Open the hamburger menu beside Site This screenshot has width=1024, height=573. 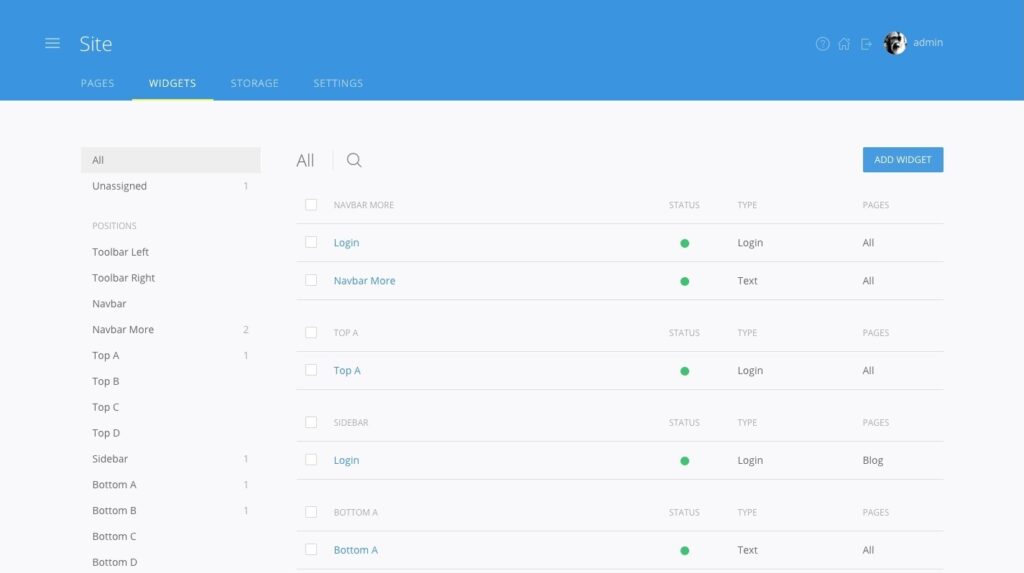52,43
